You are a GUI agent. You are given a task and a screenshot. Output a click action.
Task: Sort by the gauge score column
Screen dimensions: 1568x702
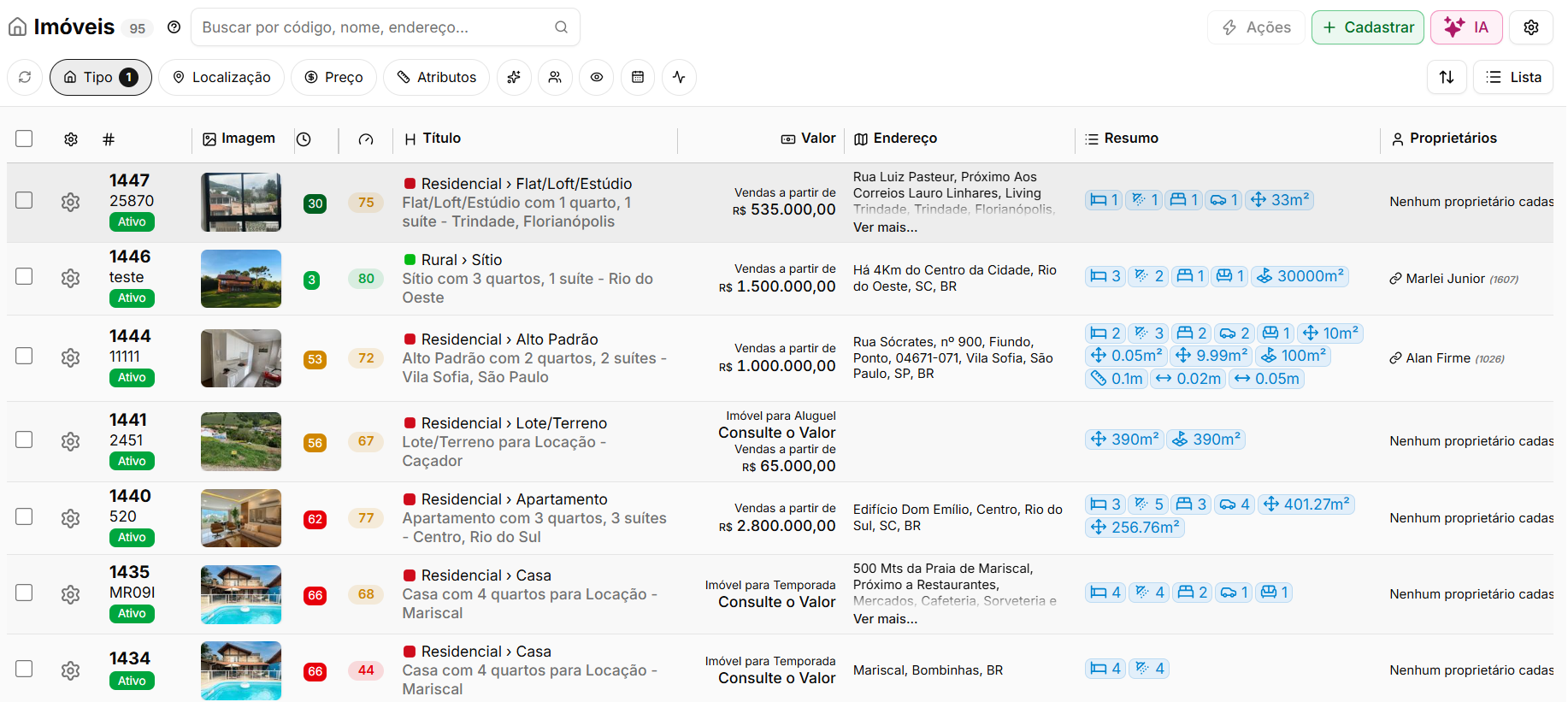[366, 139]
